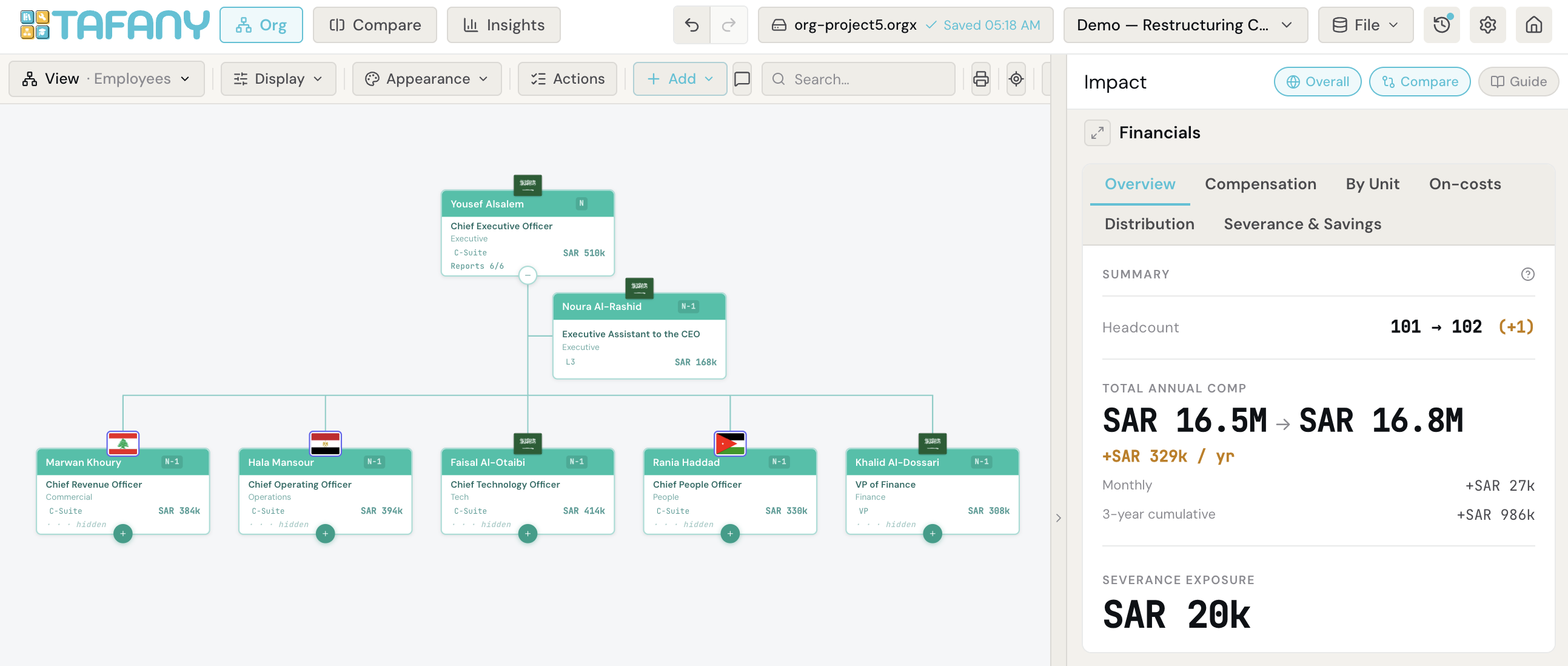This screenshot has width=1568, height=666.
Task: Click the Tafany logo
Action: pyautogui.click(x=115, y=25)
